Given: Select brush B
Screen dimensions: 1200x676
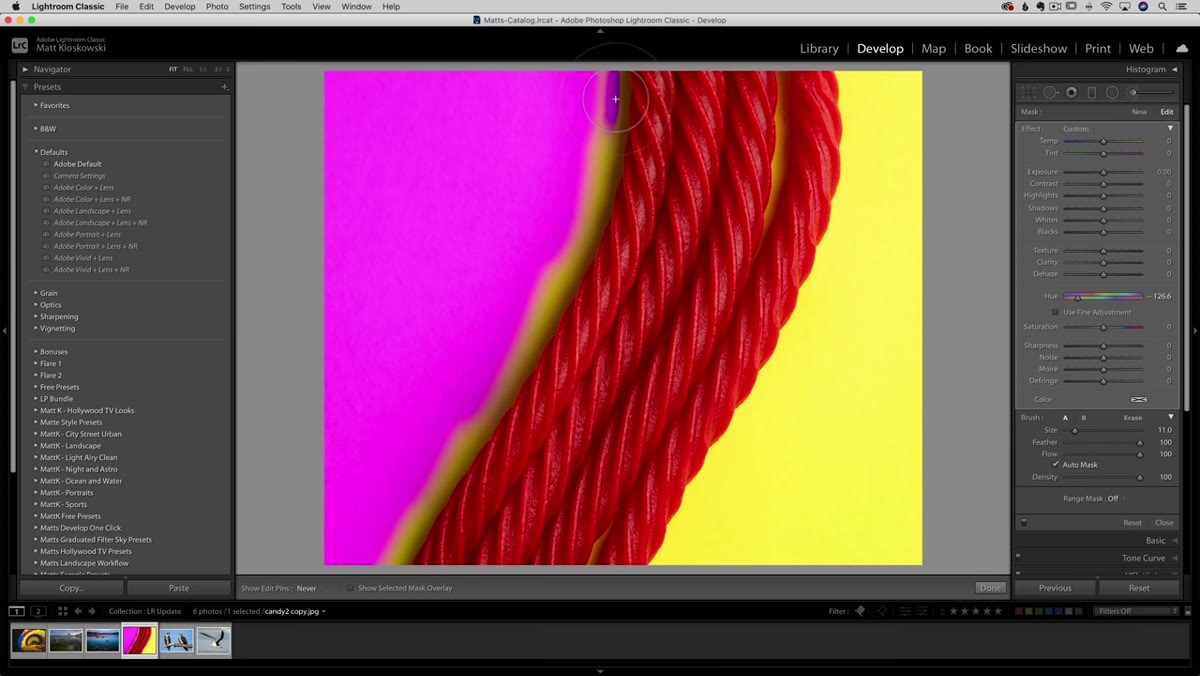Looking at the screenshot, I should point(1083,417).
